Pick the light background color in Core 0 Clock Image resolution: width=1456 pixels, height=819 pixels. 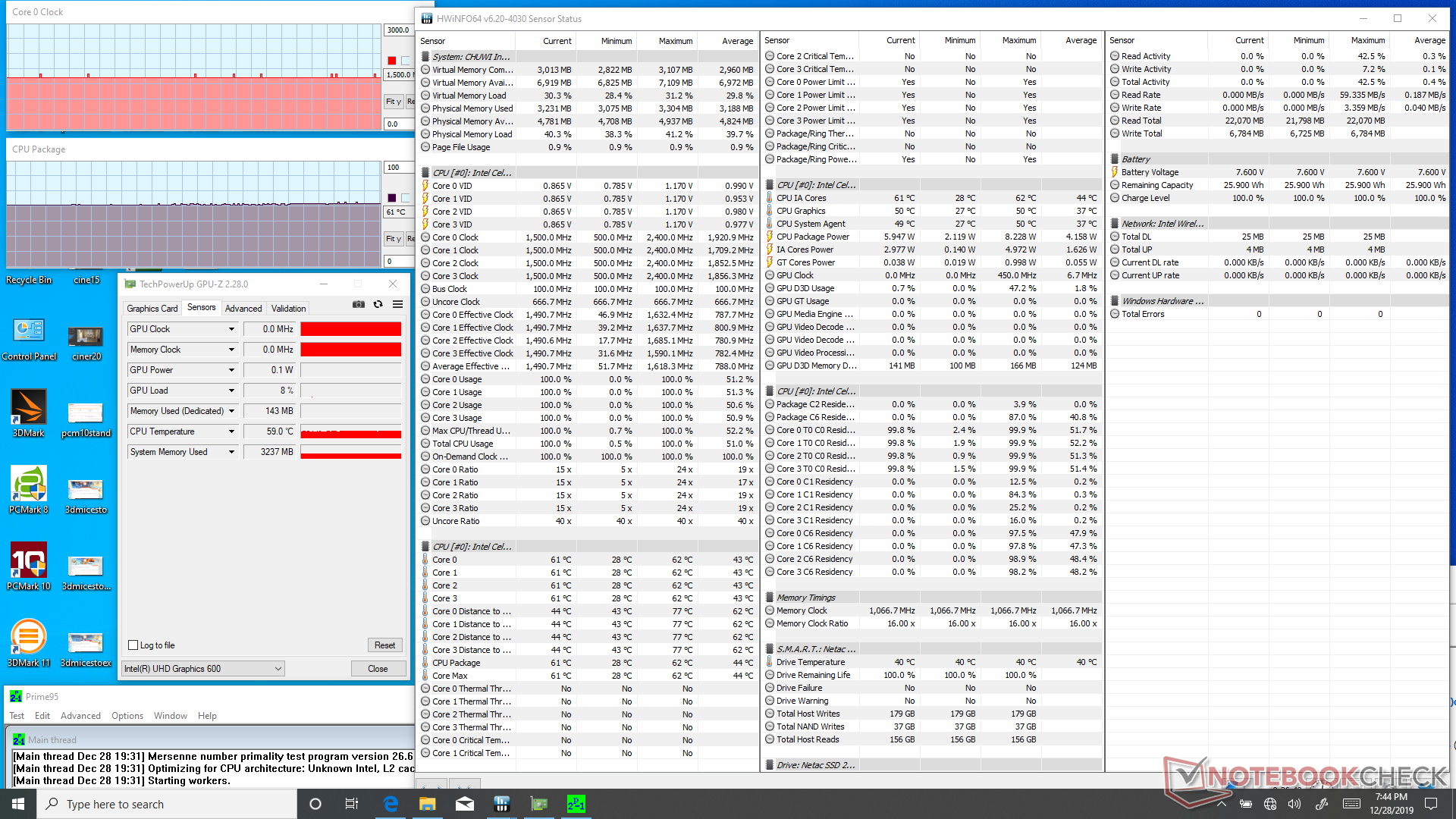[406, 61]
